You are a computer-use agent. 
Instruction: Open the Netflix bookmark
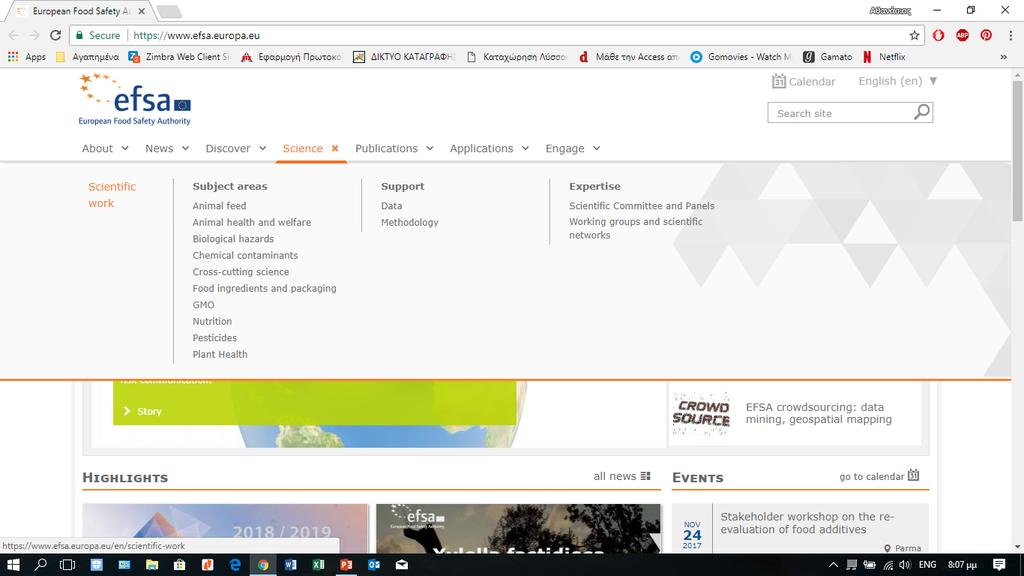pos(884,57)
